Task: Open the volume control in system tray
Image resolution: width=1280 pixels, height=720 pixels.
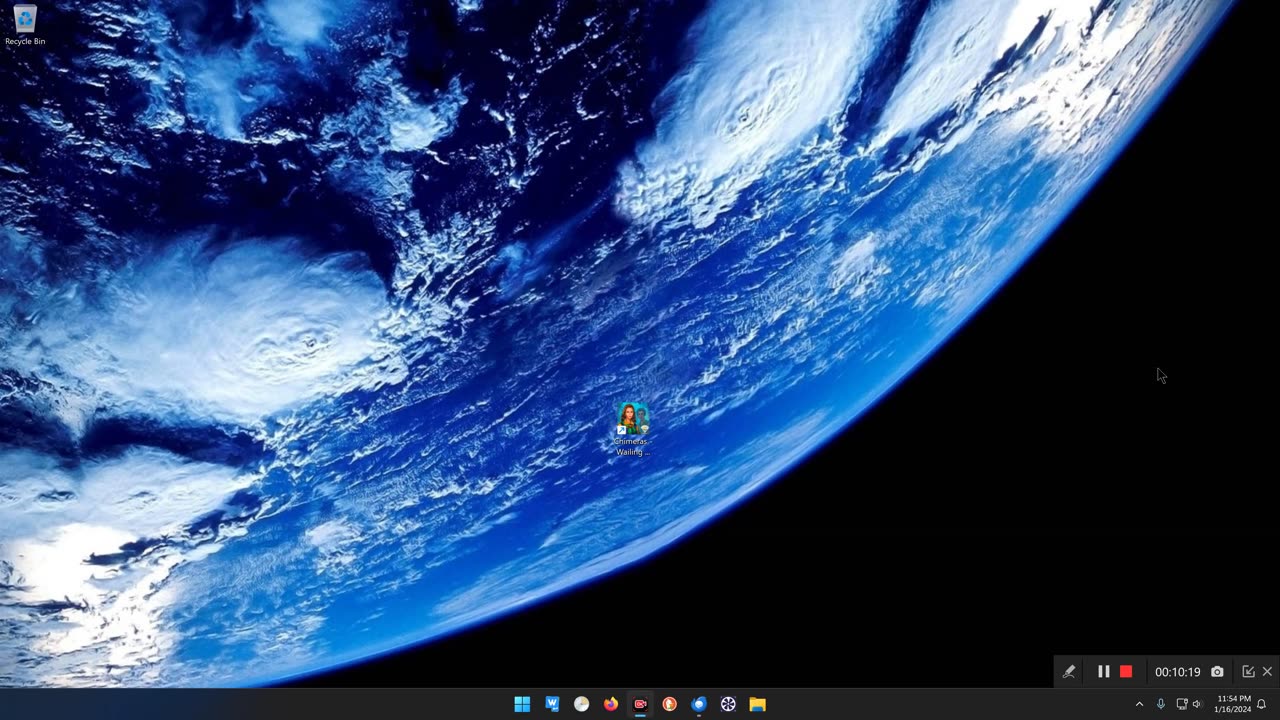Action: [x=1197, y=704]
